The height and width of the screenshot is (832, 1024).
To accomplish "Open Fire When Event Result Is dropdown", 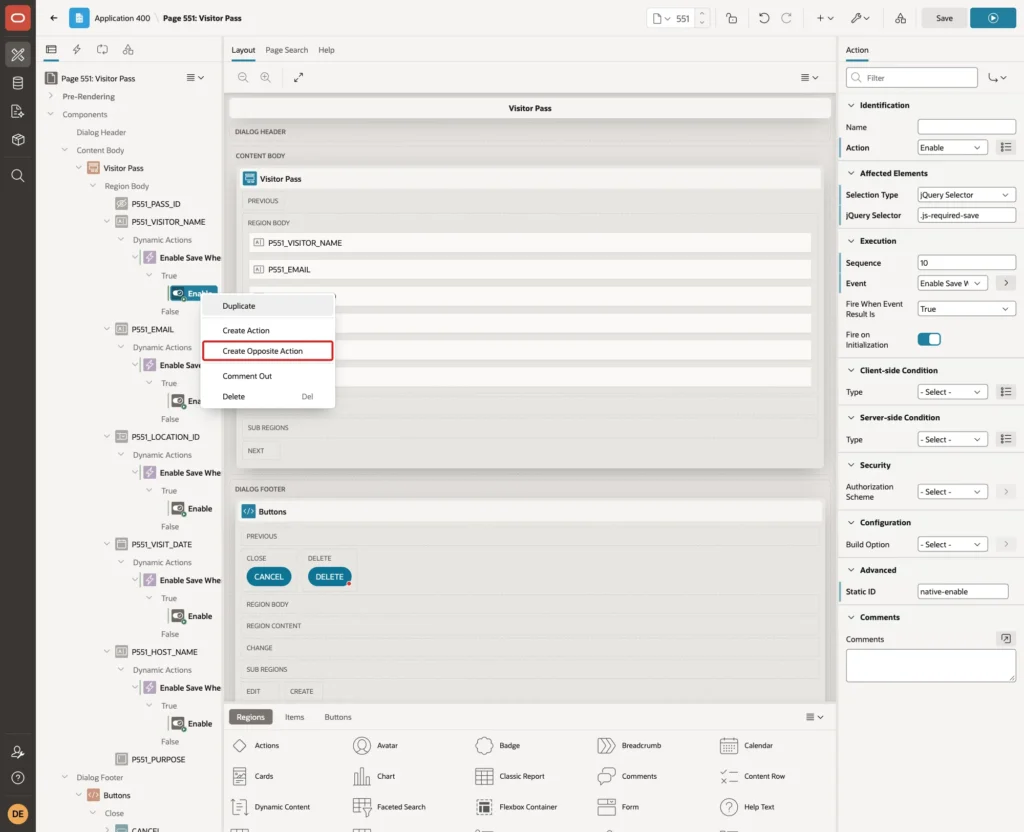I will click(966, 309).
